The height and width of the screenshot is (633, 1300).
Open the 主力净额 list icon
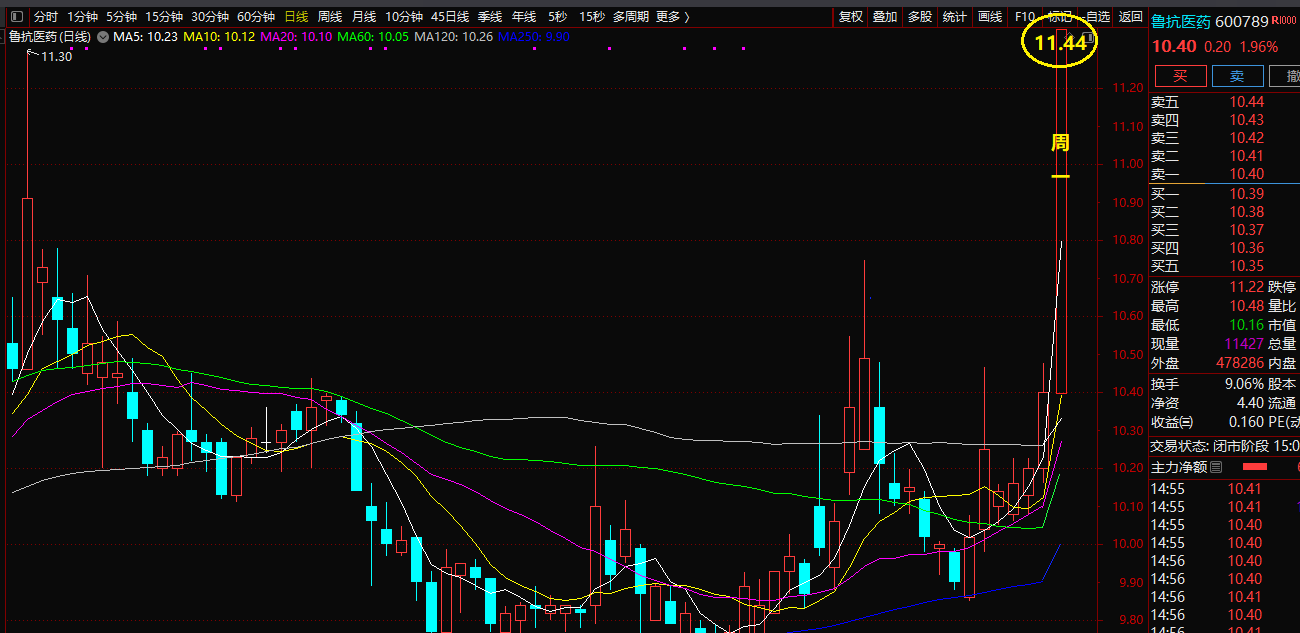[x=1216, y=467]
